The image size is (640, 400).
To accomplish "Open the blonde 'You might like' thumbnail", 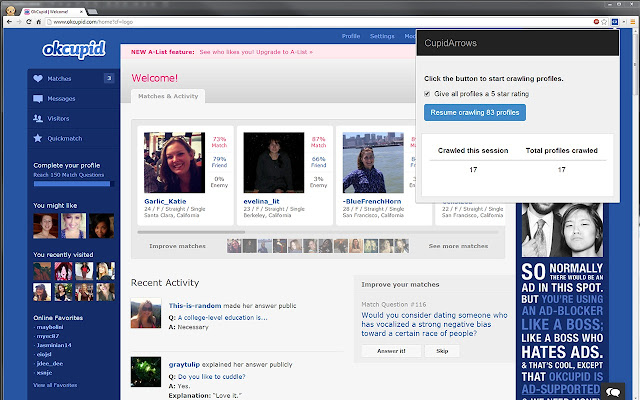I will [73, 226].
